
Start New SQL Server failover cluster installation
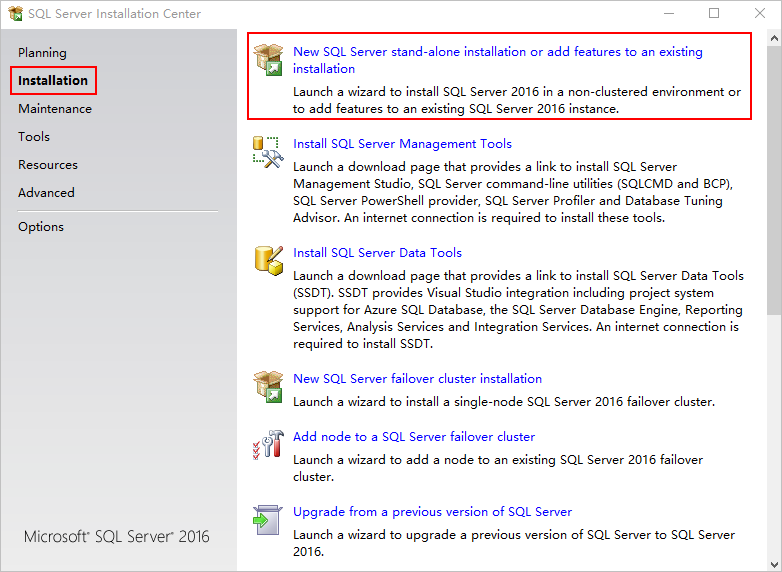click(417, 379)
